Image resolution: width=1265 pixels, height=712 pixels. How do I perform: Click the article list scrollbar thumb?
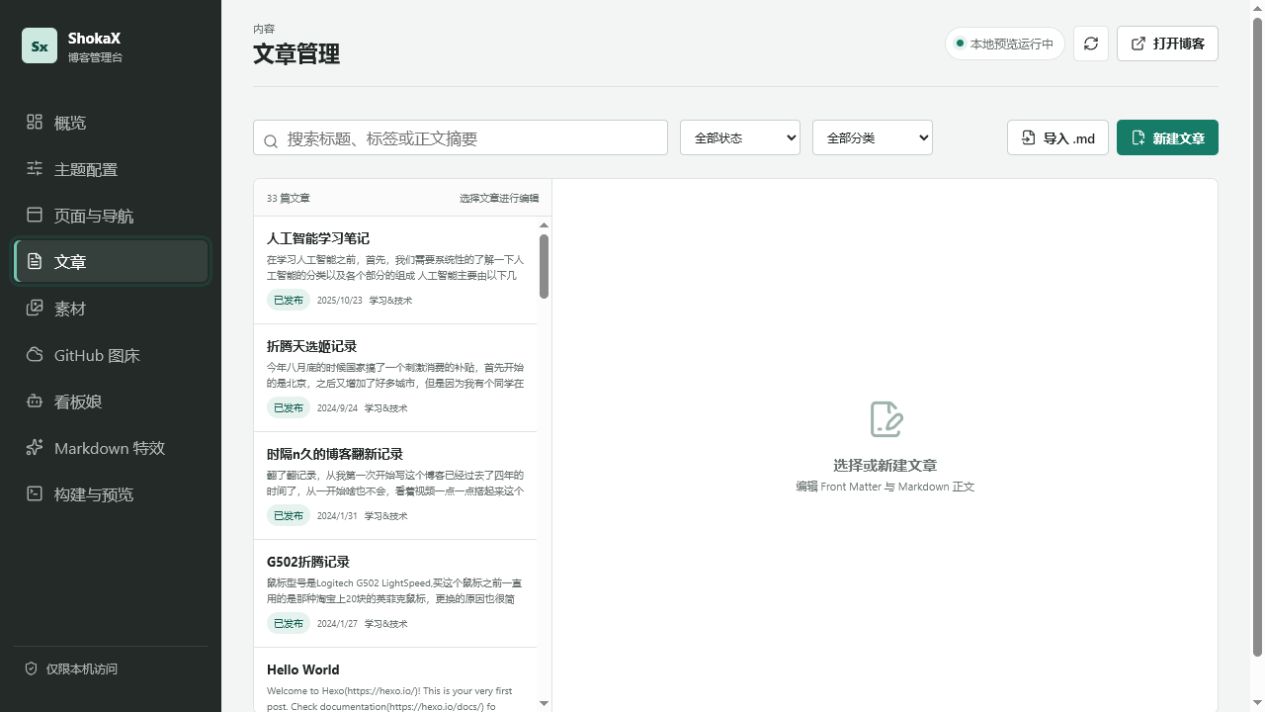(x=544, y=266)
